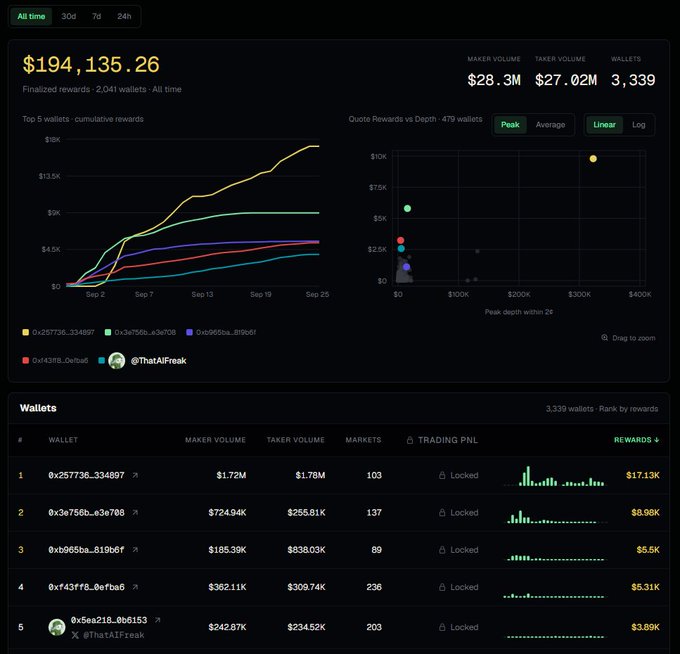Screen dimensions: 680x654
Task: Click the $8.98K rewards value
Action: coord(645,513)
